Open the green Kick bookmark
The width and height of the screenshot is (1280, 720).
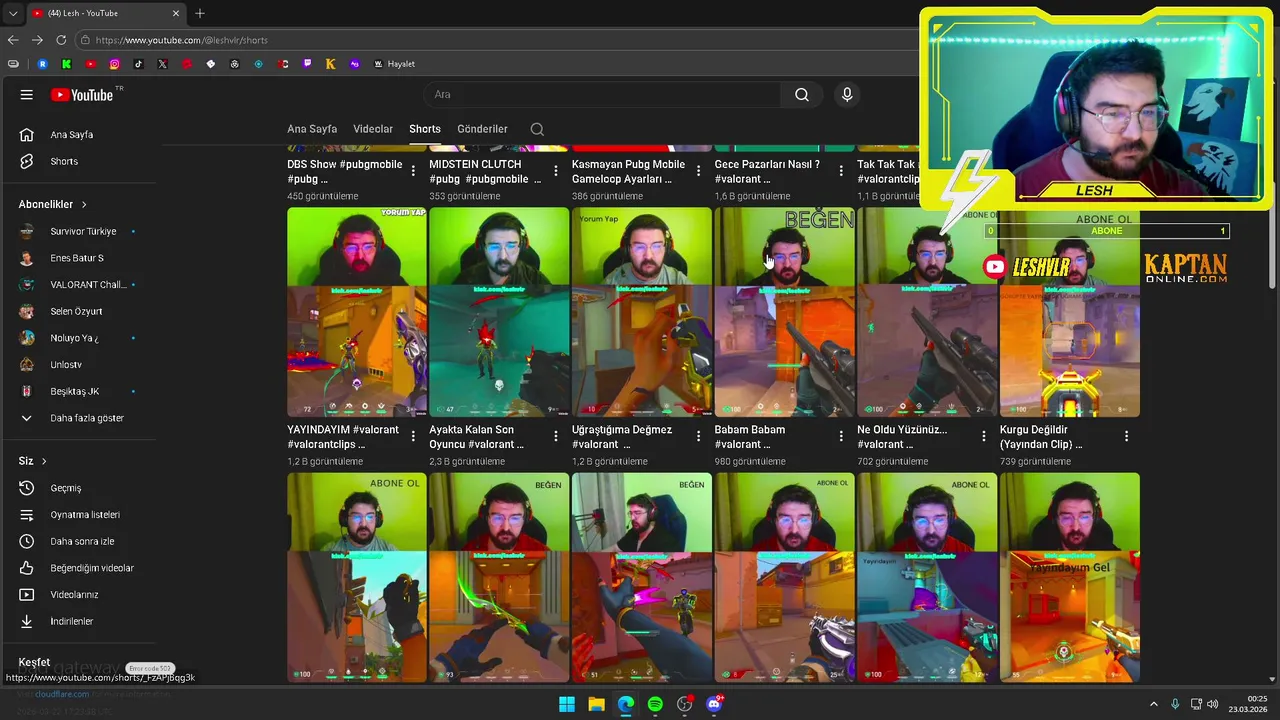tap(67, 64)
